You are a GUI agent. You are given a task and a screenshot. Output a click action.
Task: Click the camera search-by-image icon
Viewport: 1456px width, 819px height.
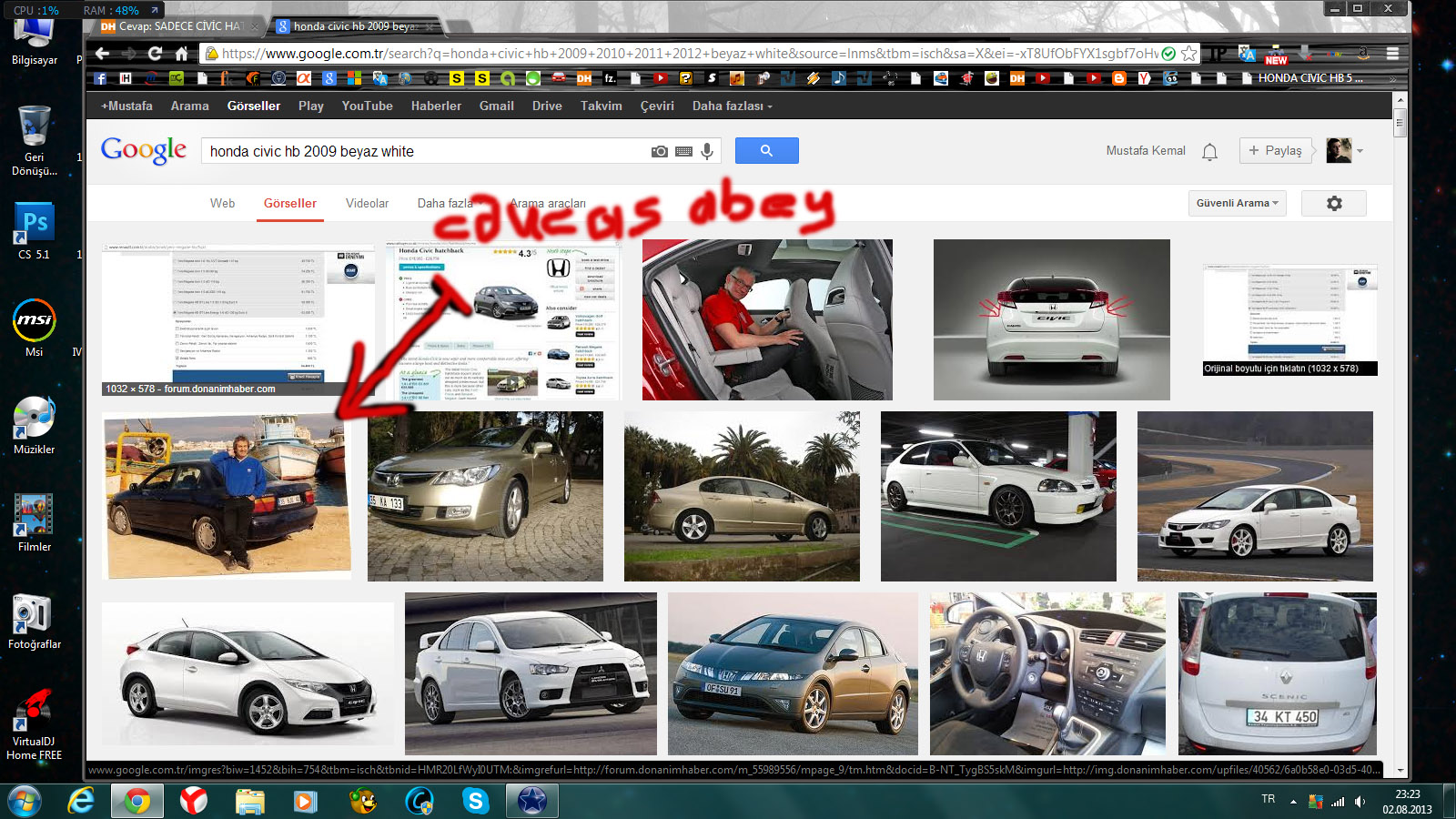[x=660, y=151]
